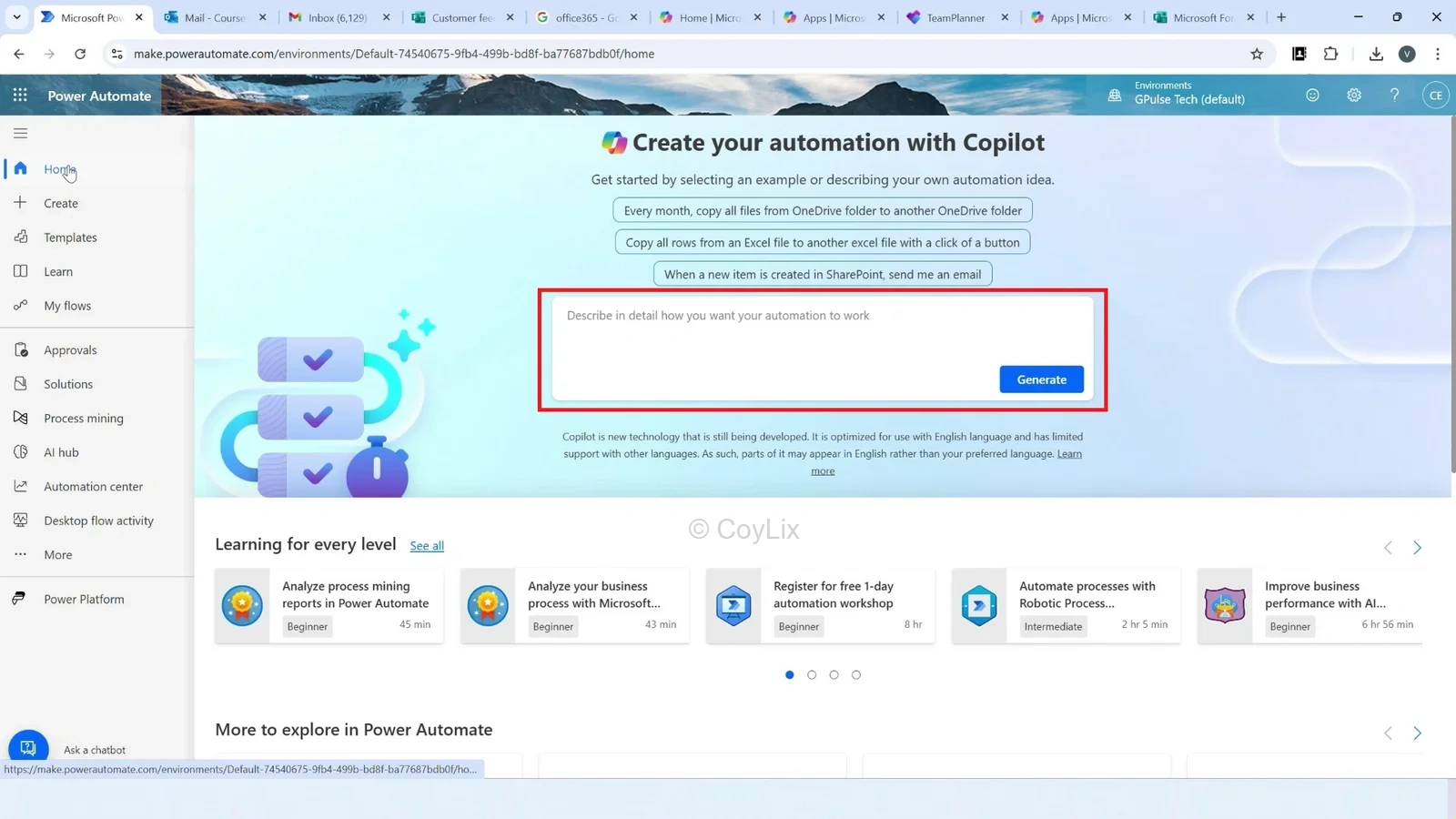Click the AI hub sidebar icon
Image resolution: width=1456 pixels, height=819 pixels.
tap(20, 452)
